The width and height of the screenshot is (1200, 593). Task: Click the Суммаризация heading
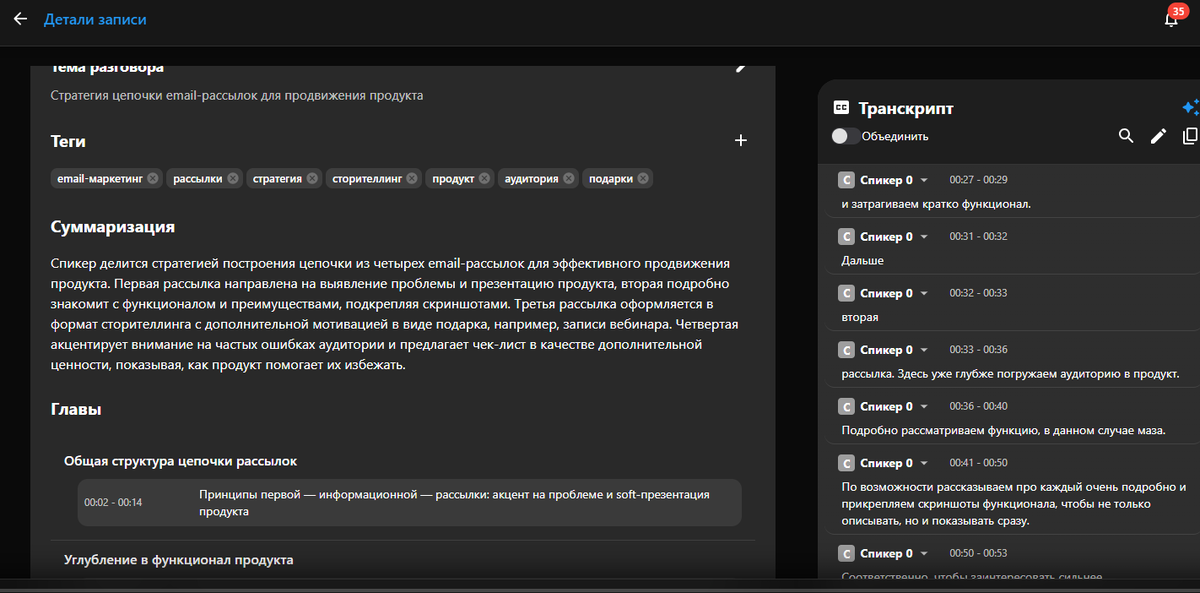[x=113, y=227]
